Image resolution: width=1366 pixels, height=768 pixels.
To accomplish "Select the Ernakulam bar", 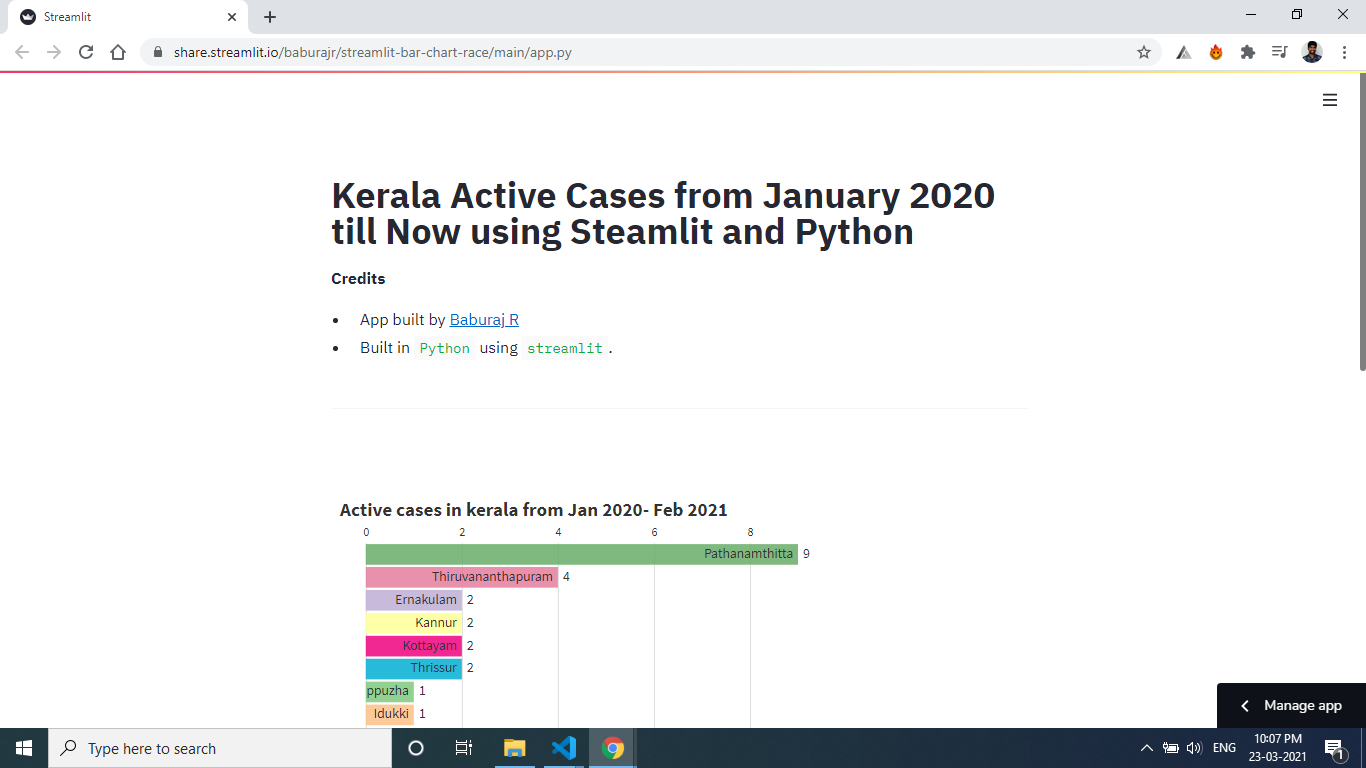I will (x=414, y=600).
